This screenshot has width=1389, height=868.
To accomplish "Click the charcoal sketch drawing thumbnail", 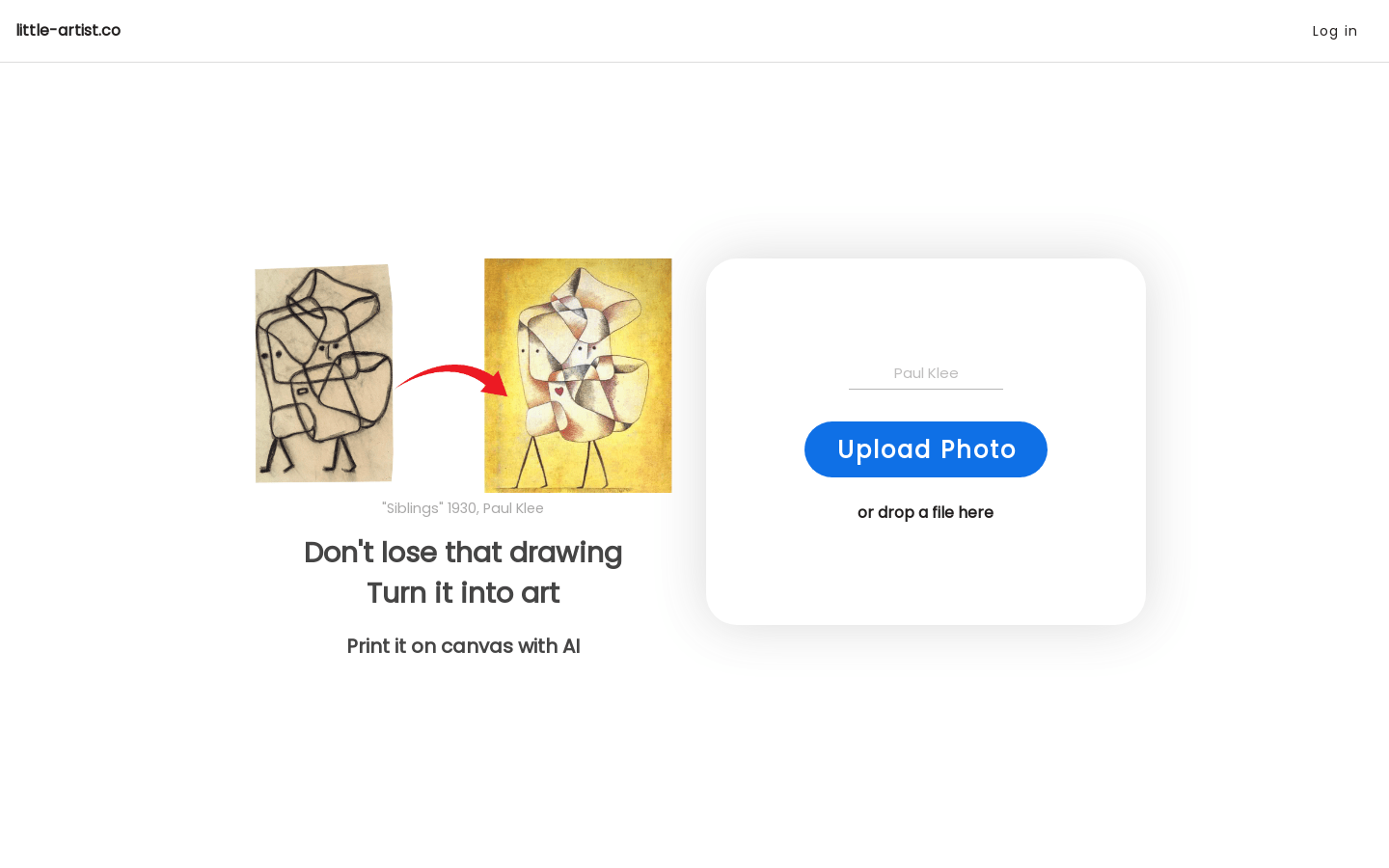I will click(324, 373).
